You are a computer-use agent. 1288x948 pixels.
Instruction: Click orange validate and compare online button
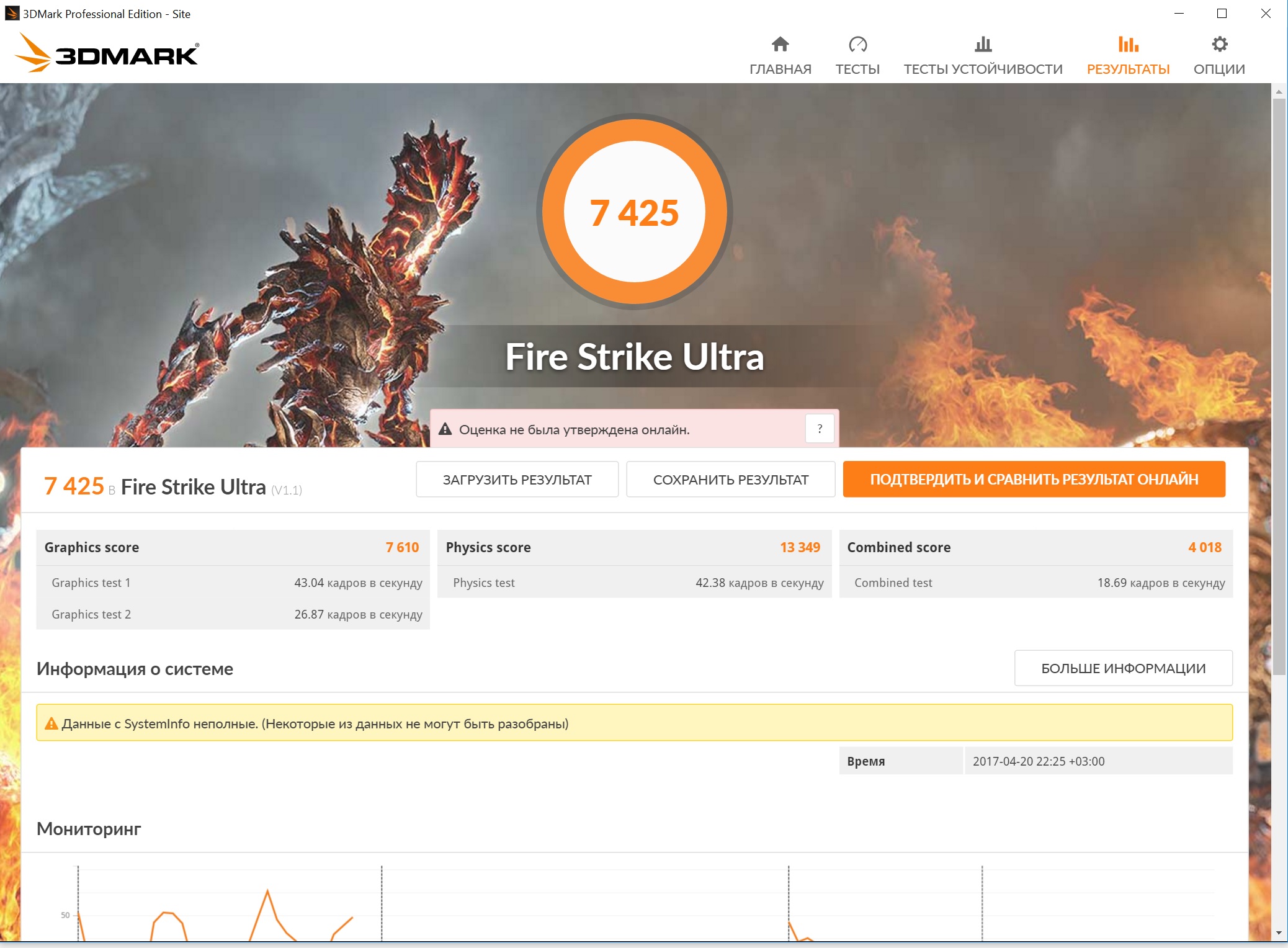(x=1034, y=479)
